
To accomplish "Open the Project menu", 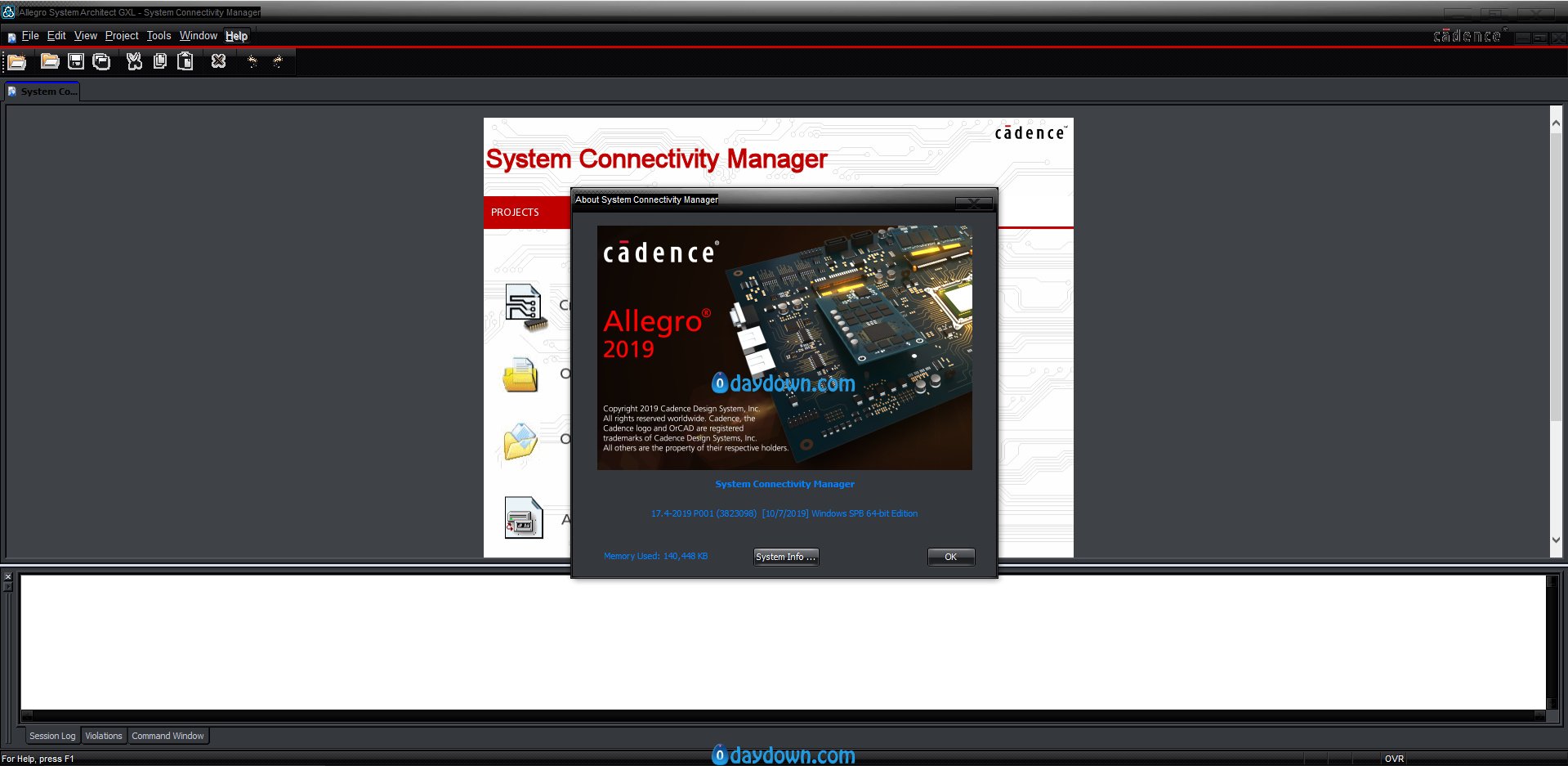I will (x=122, y=36).
